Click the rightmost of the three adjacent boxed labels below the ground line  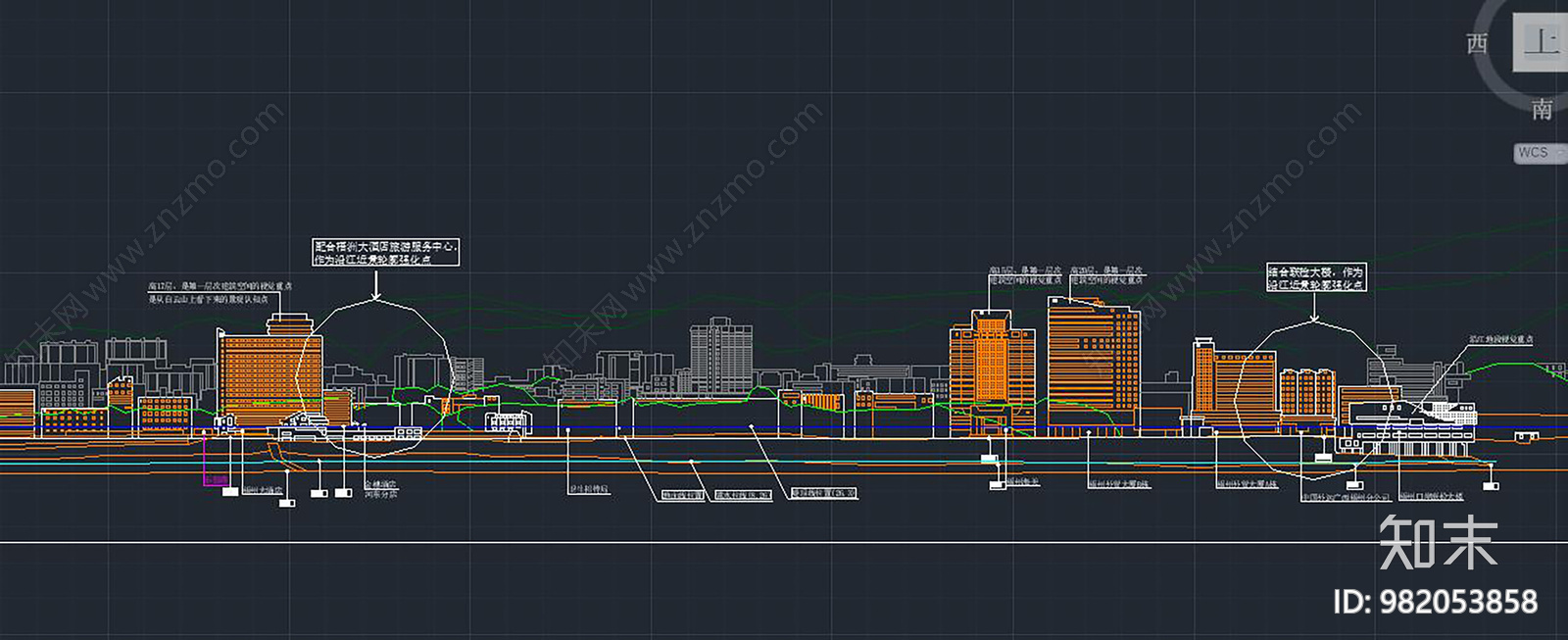[x=823, y=494]
